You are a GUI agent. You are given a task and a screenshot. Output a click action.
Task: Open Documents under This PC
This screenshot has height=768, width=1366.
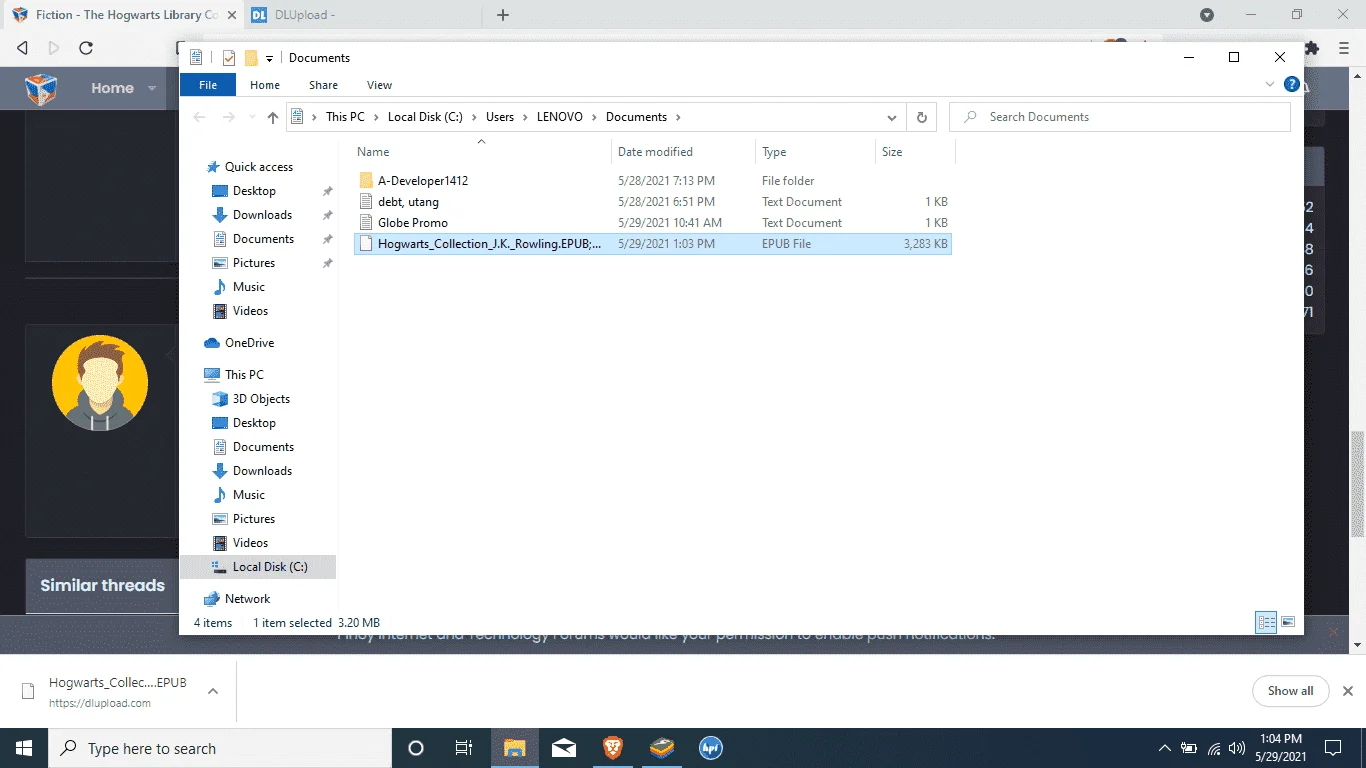(263, 447)
